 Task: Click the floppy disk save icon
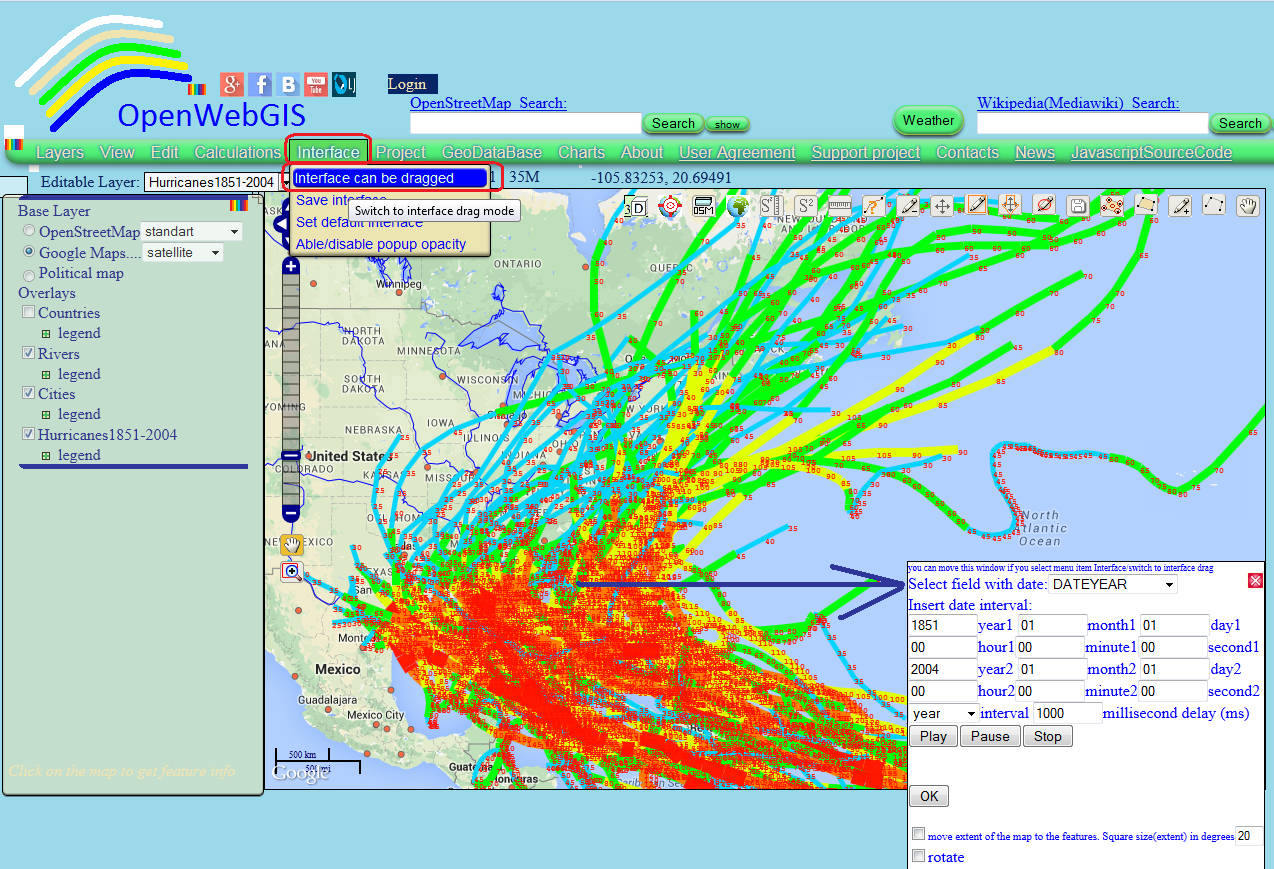1078,206
